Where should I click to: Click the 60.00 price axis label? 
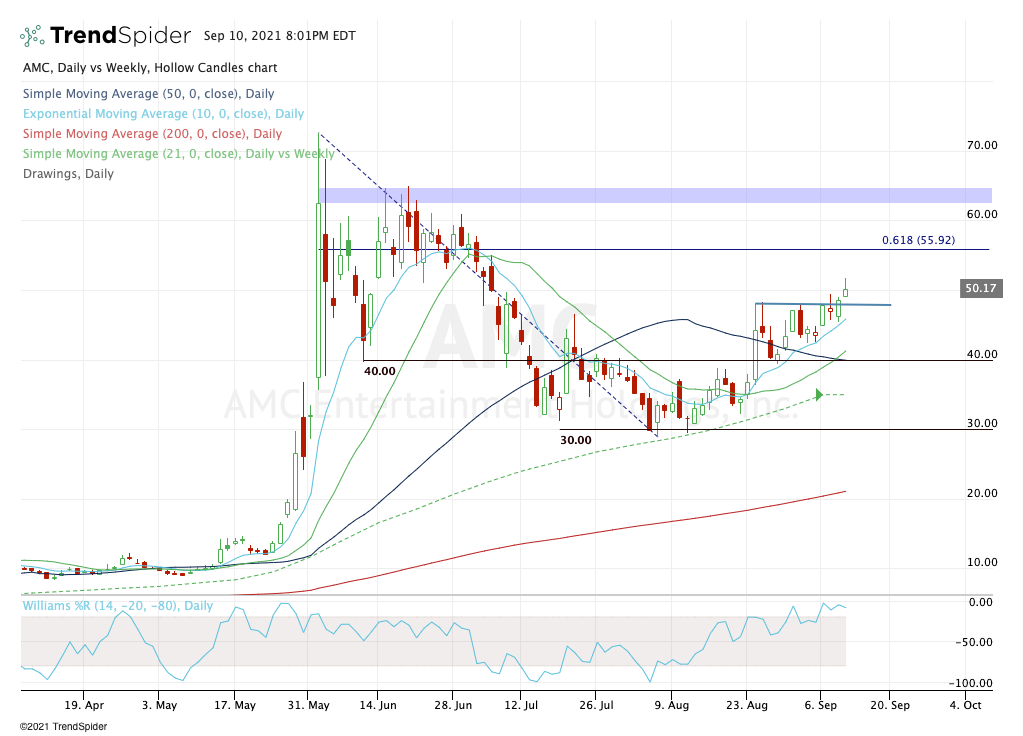pos(982,214)
